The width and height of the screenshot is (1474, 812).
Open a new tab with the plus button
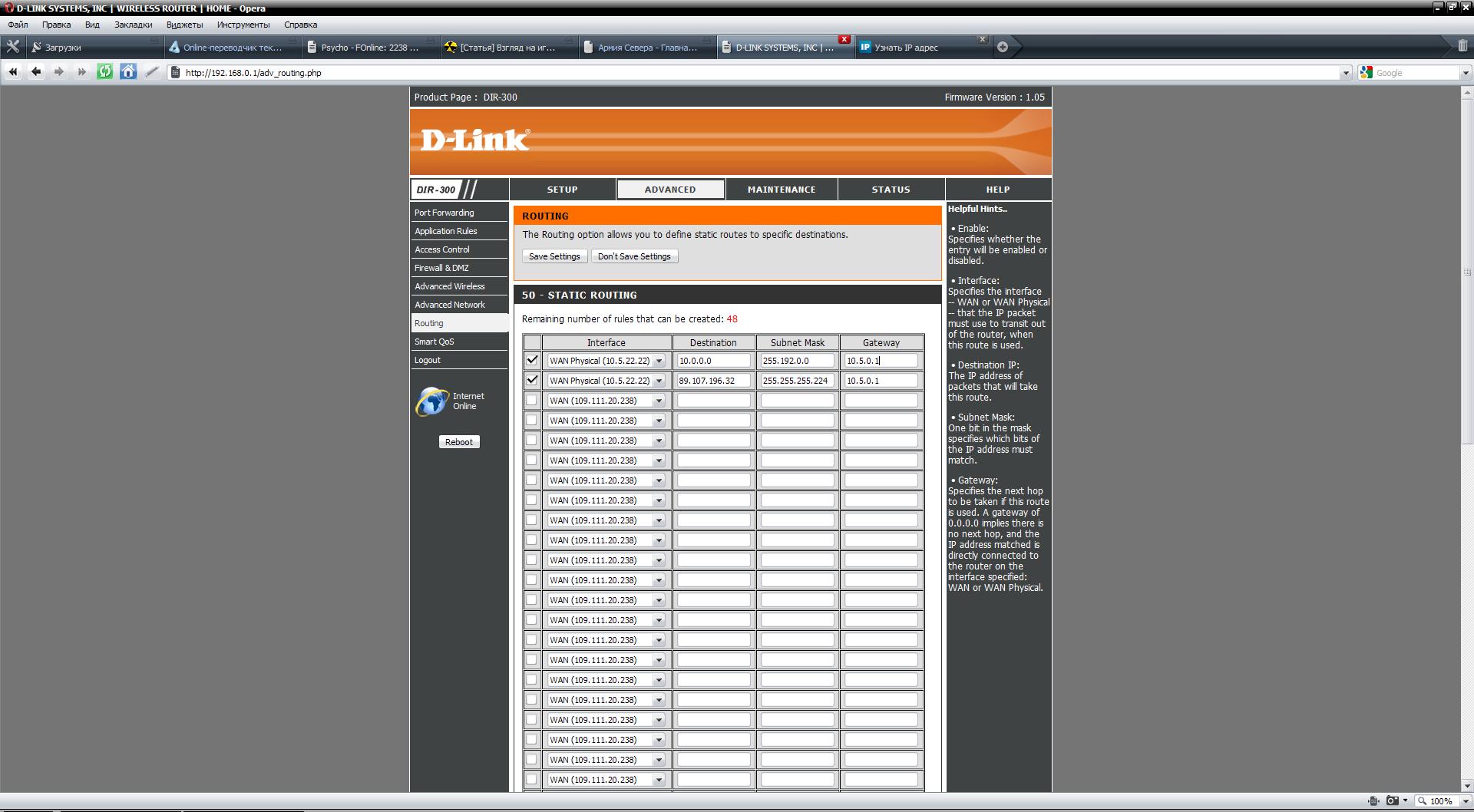[x=1003, y=47]
